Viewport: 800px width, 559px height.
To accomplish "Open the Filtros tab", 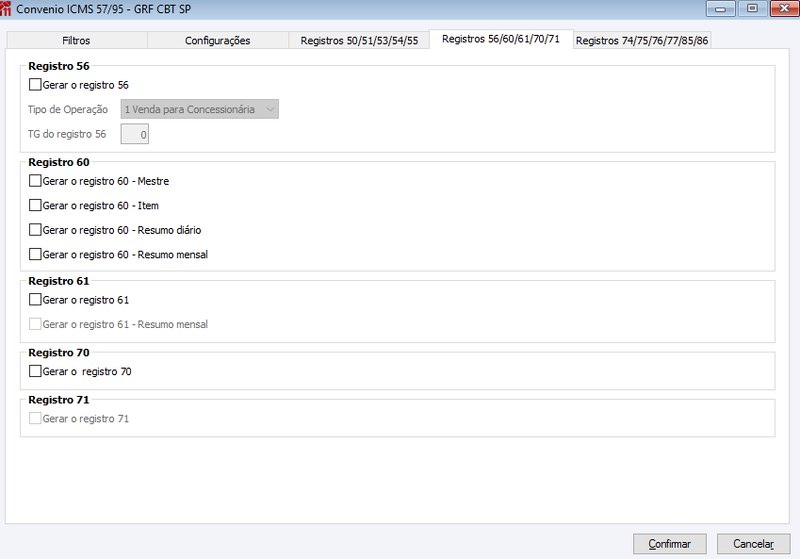I will click(x=77, y=40).
